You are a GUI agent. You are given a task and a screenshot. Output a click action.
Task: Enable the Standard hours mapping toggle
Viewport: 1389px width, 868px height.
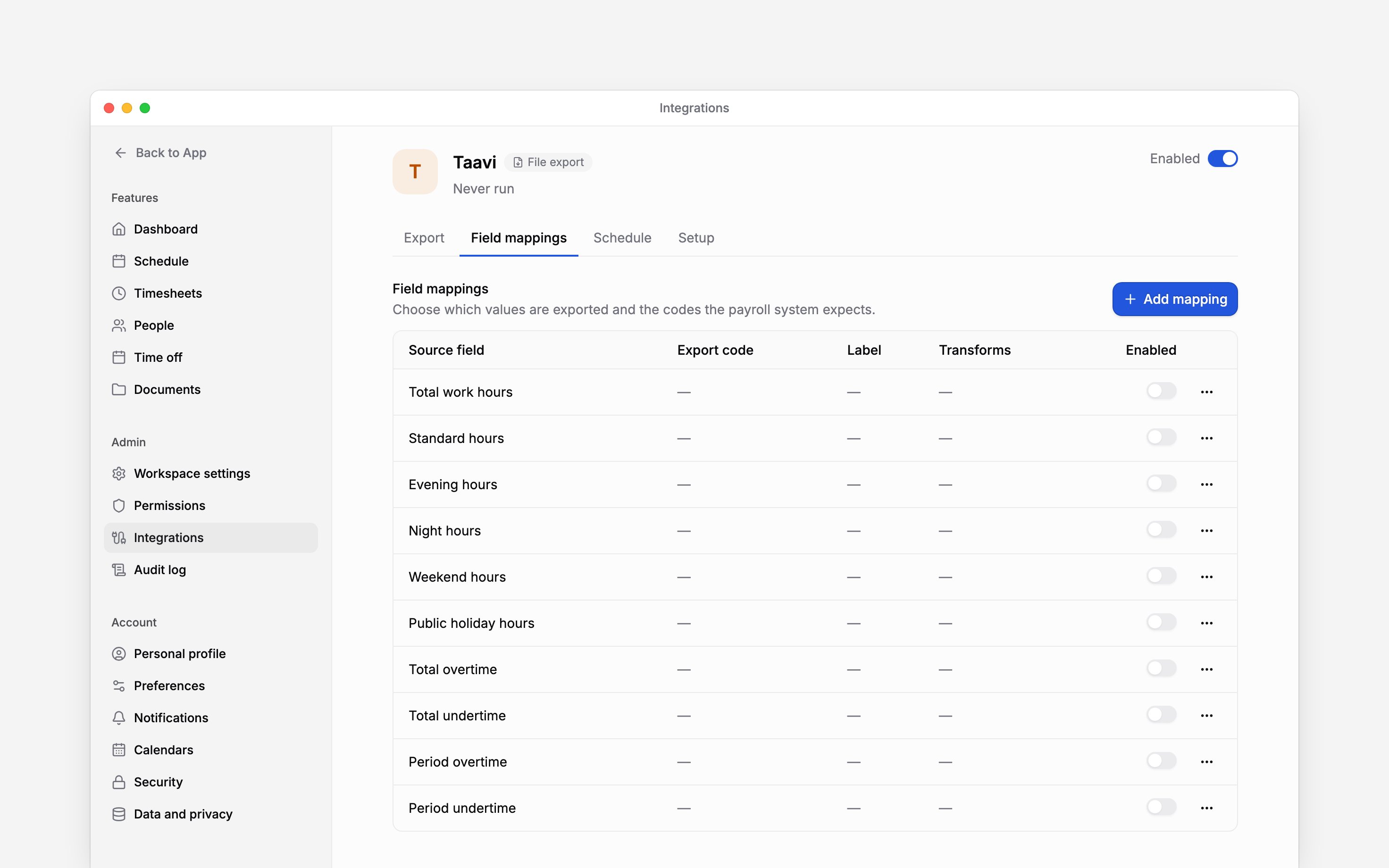coord(1162,437)
